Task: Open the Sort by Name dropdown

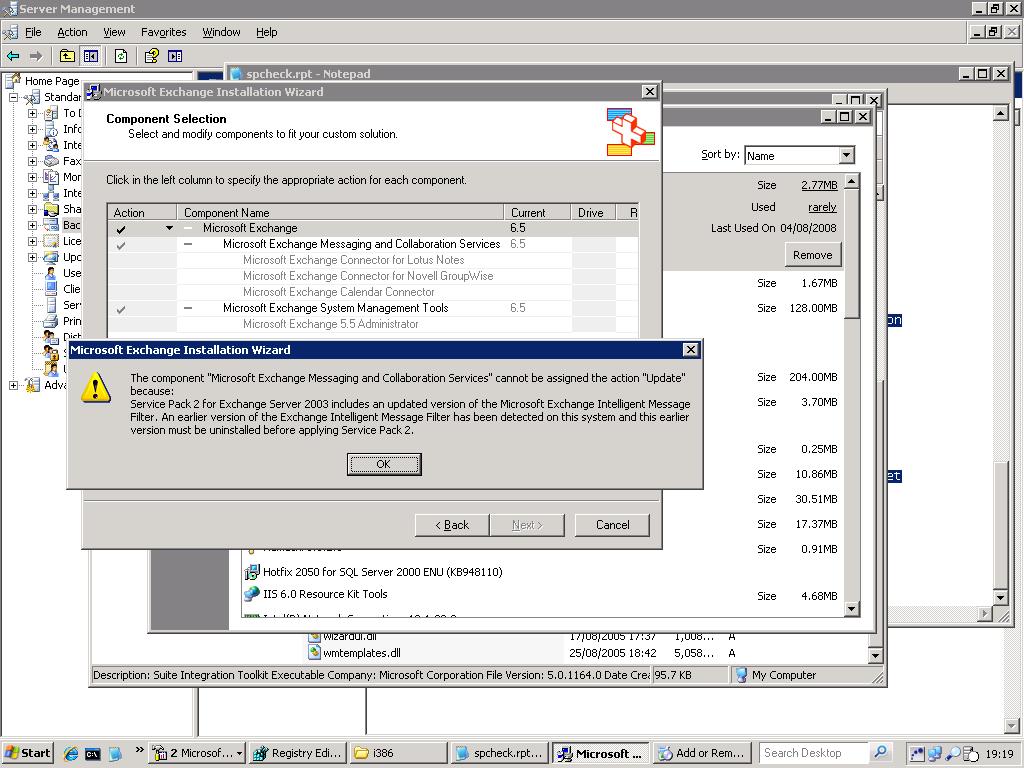Action: tap(846, 155)
